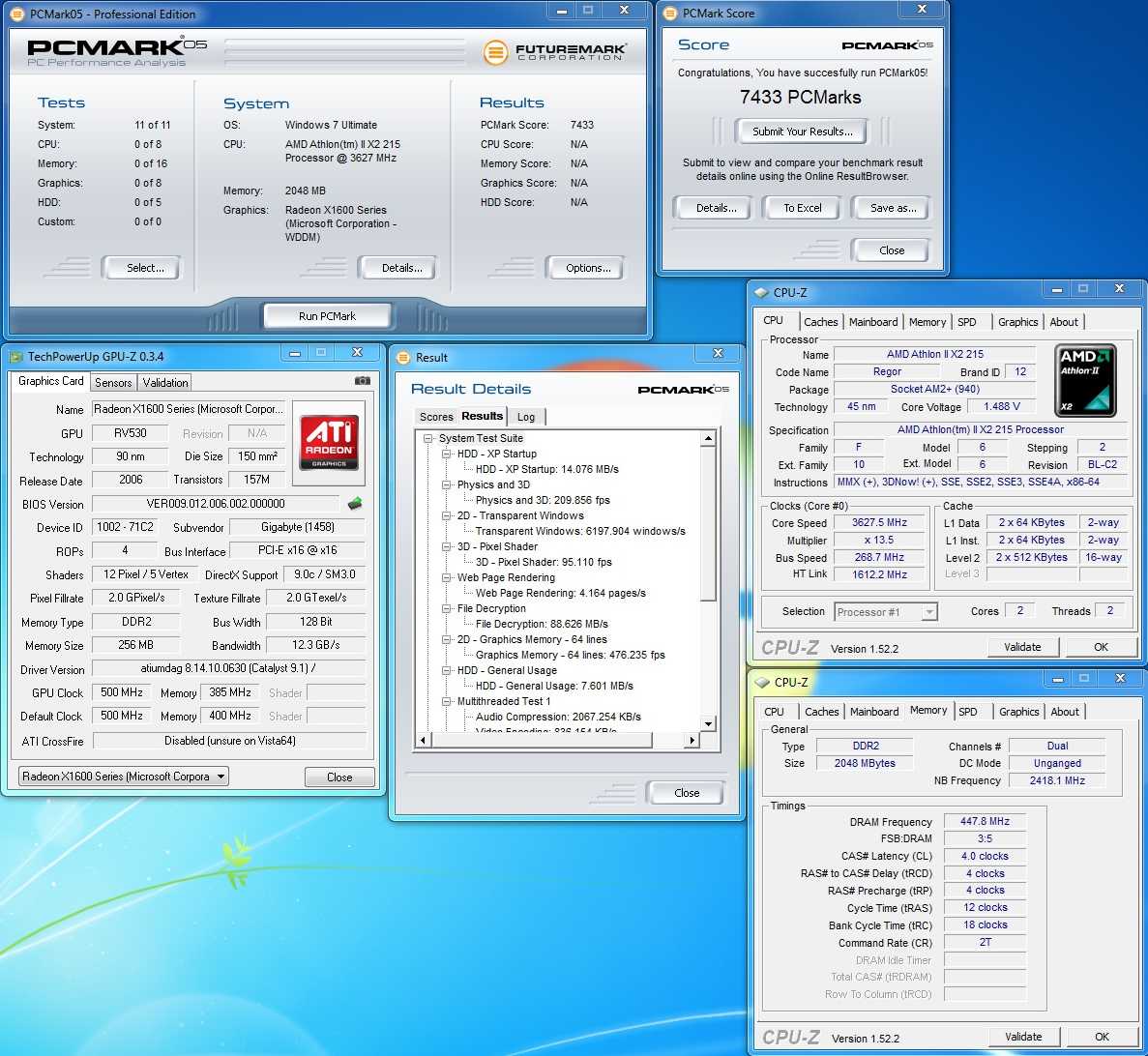Open the Scores tab in Result Details
The image size is (1148, 1056).
[x=436, y=417]
